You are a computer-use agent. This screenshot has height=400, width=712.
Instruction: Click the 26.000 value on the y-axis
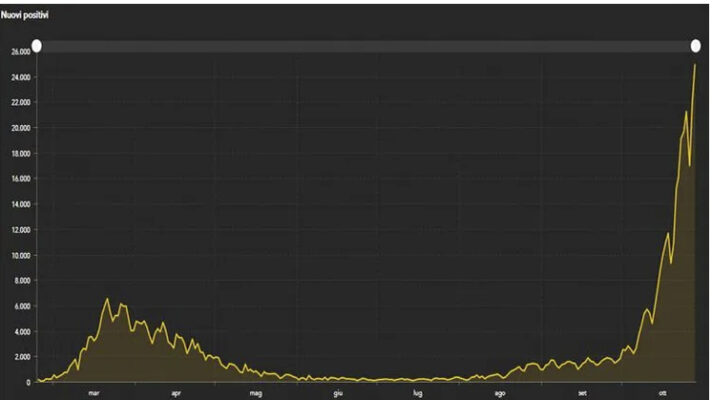(x=19, y=52)
